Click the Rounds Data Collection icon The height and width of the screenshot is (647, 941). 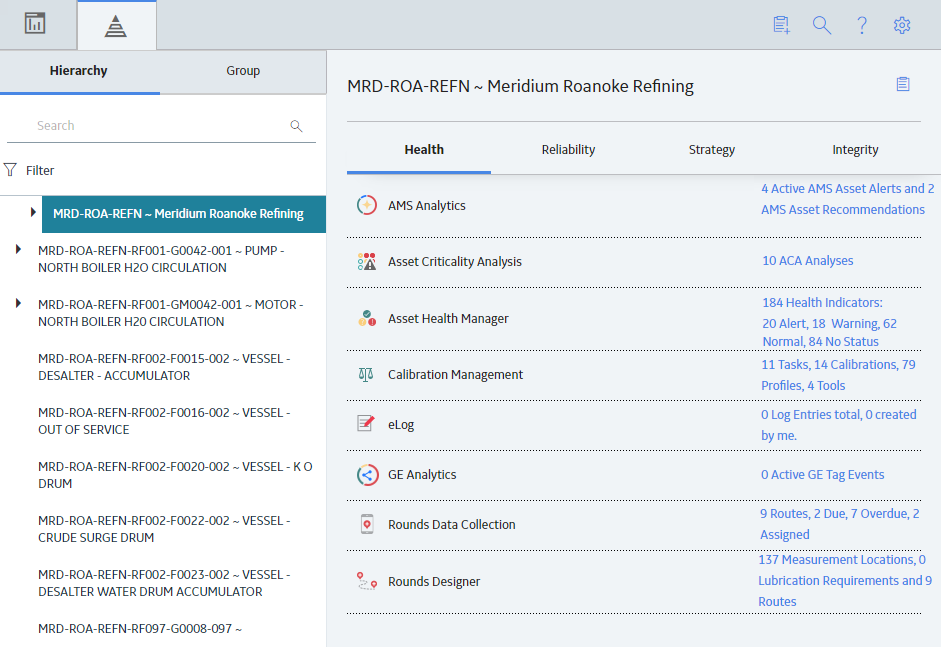coord(367,524)
